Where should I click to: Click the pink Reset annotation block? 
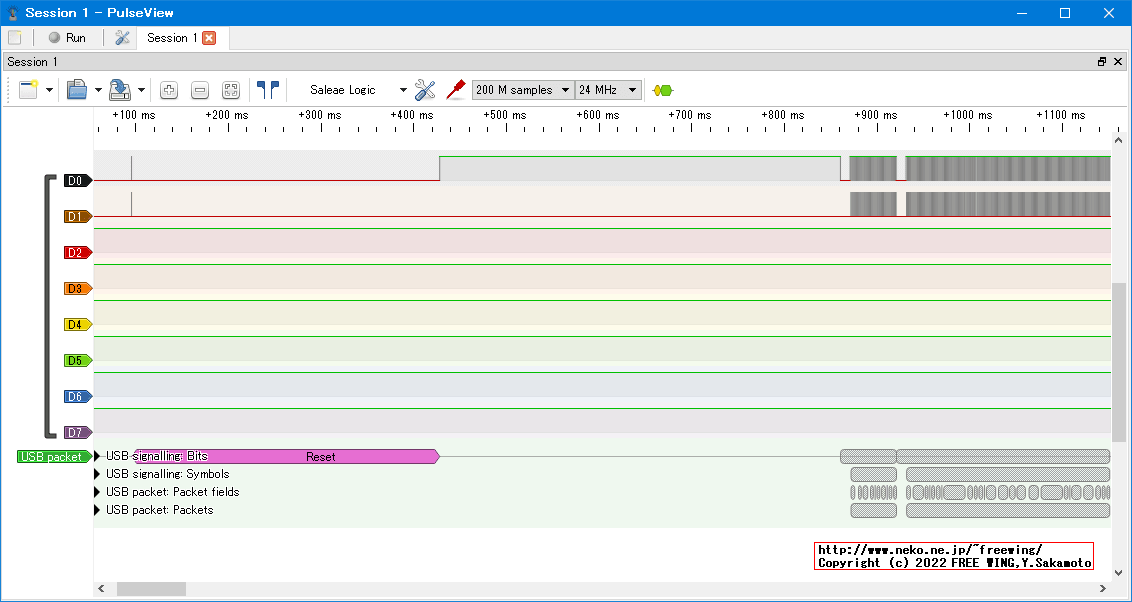pyautogui.click(x=320, y=457)
